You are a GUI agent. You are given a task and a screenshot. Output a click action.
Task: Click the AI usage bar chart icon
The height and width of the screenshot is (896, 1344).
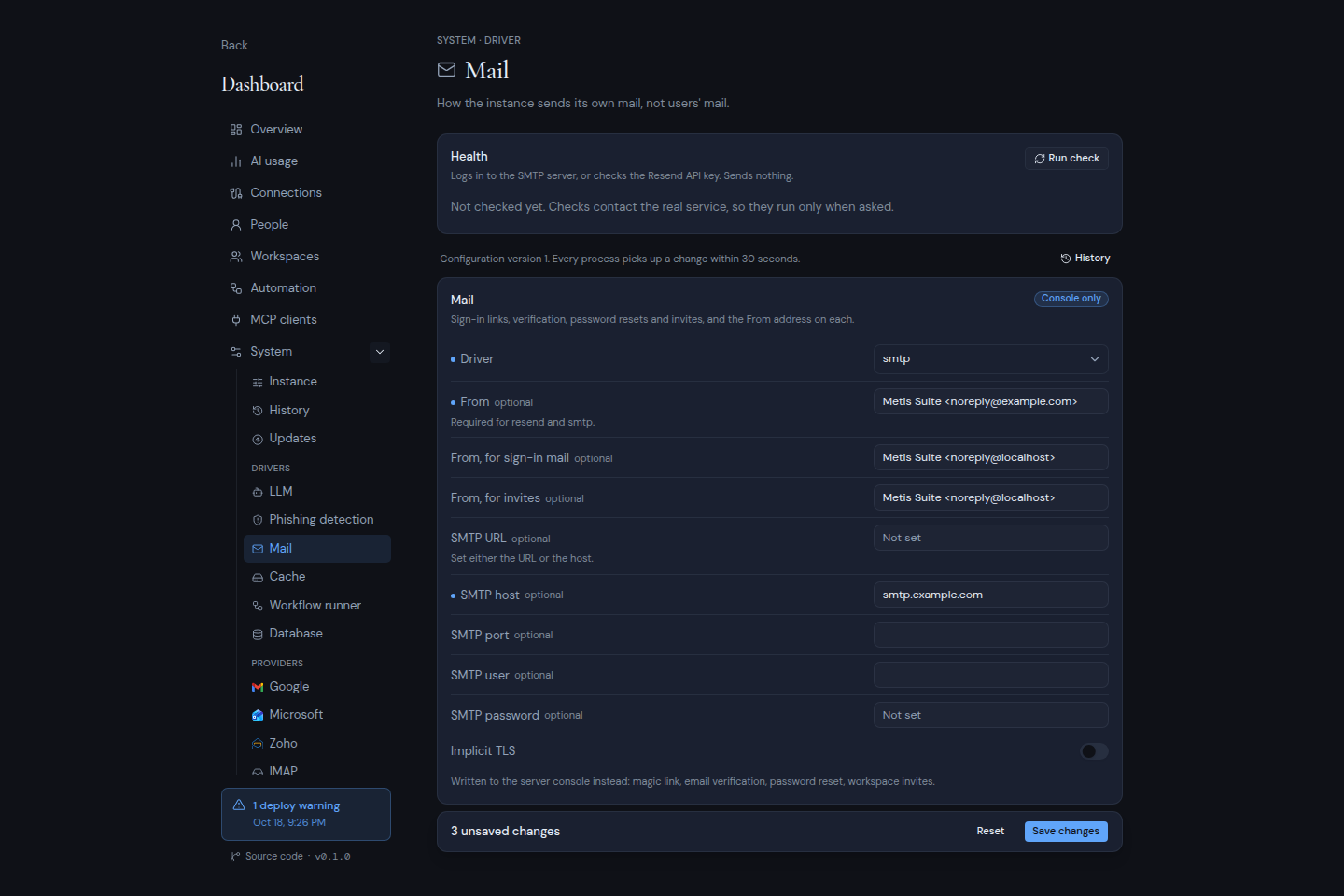(x=236, y=161)
